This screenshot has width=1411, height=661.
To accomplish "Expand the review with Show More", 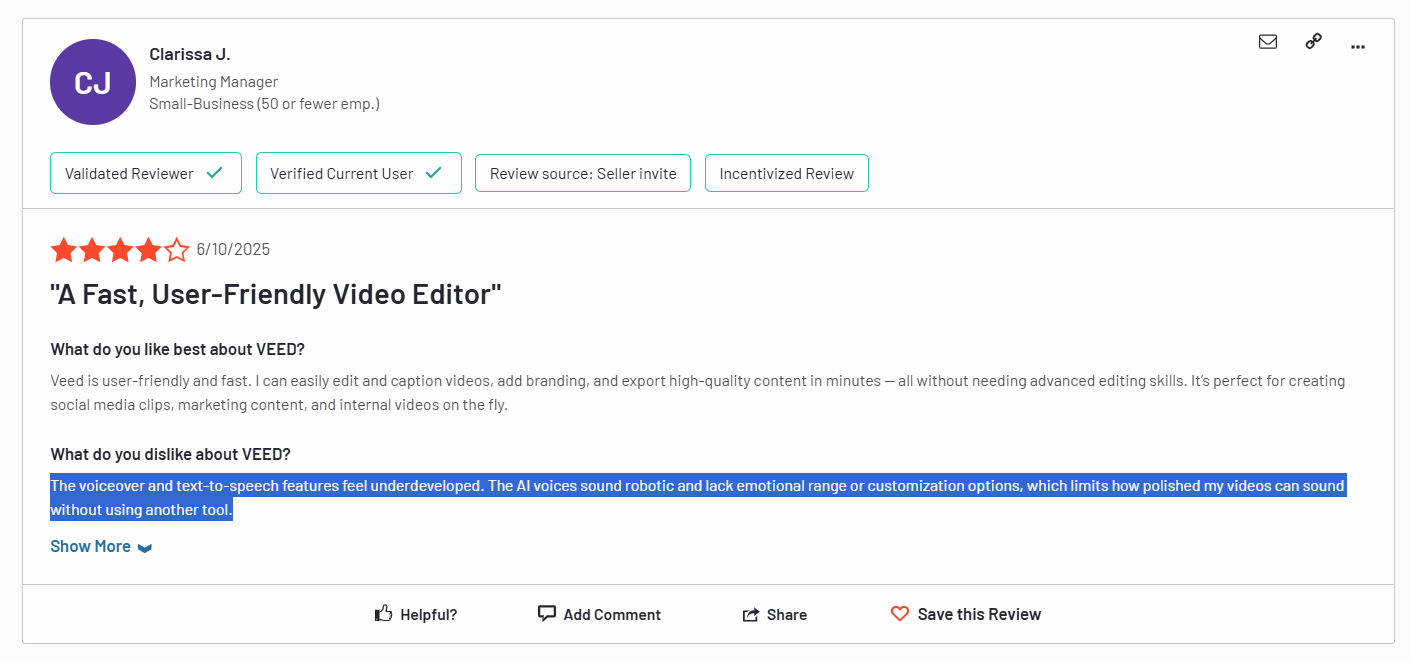I will click(x=101, y=547).
